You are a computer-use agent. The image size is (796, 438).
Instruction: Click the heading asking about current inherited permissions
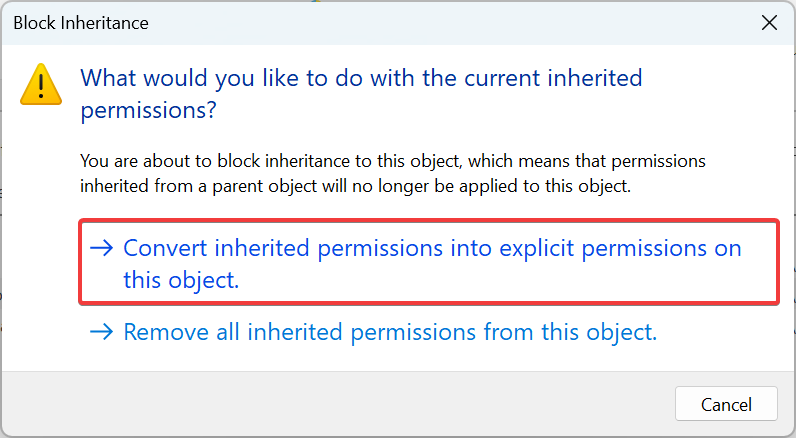(361, 94)
